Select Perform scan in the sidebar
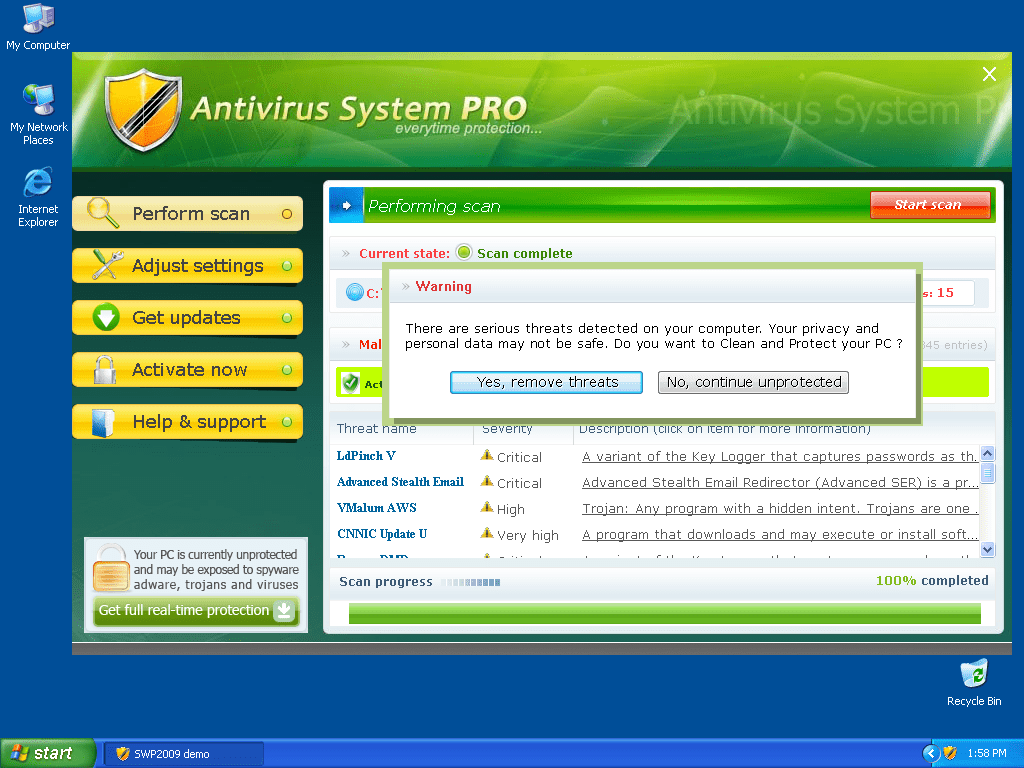The image size is (1024, 768). [x=187, y=214]
